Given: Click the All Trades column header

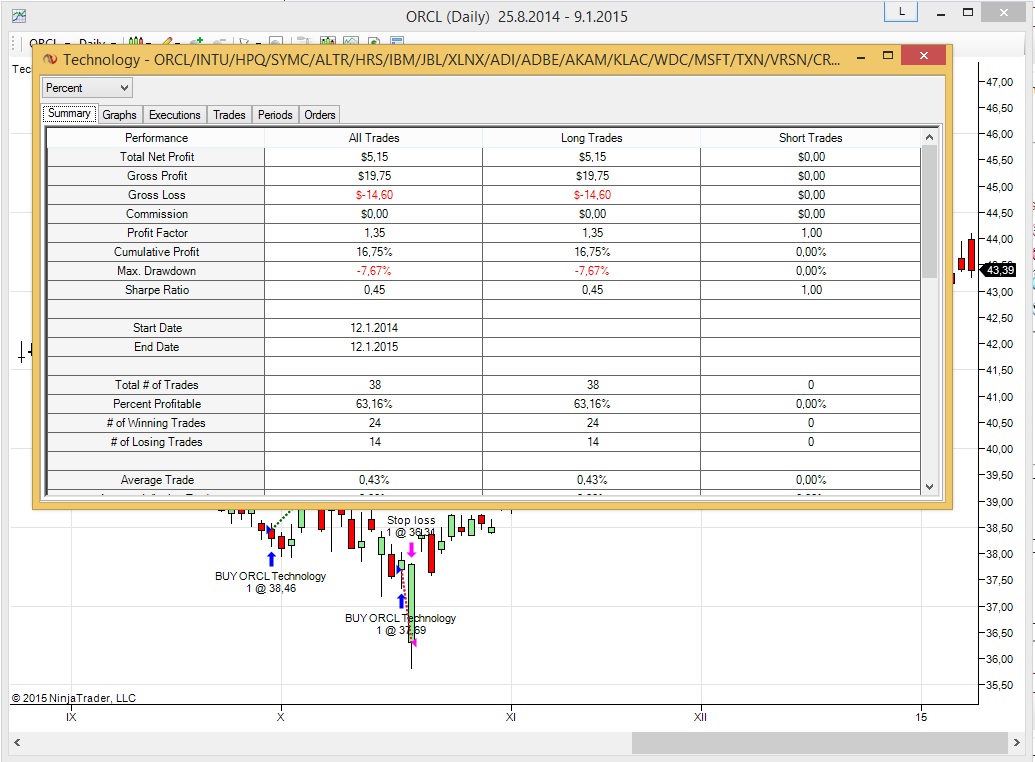Looking at the screenshot, I should 374,138.
